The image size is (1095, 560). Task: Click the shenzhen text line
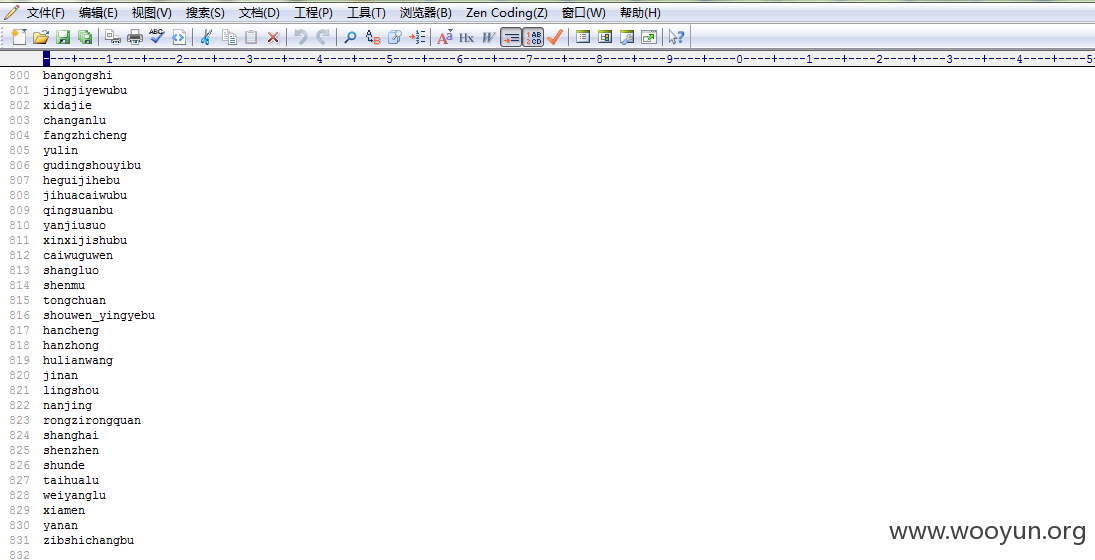pyautogui.click(x=71, y=451)
